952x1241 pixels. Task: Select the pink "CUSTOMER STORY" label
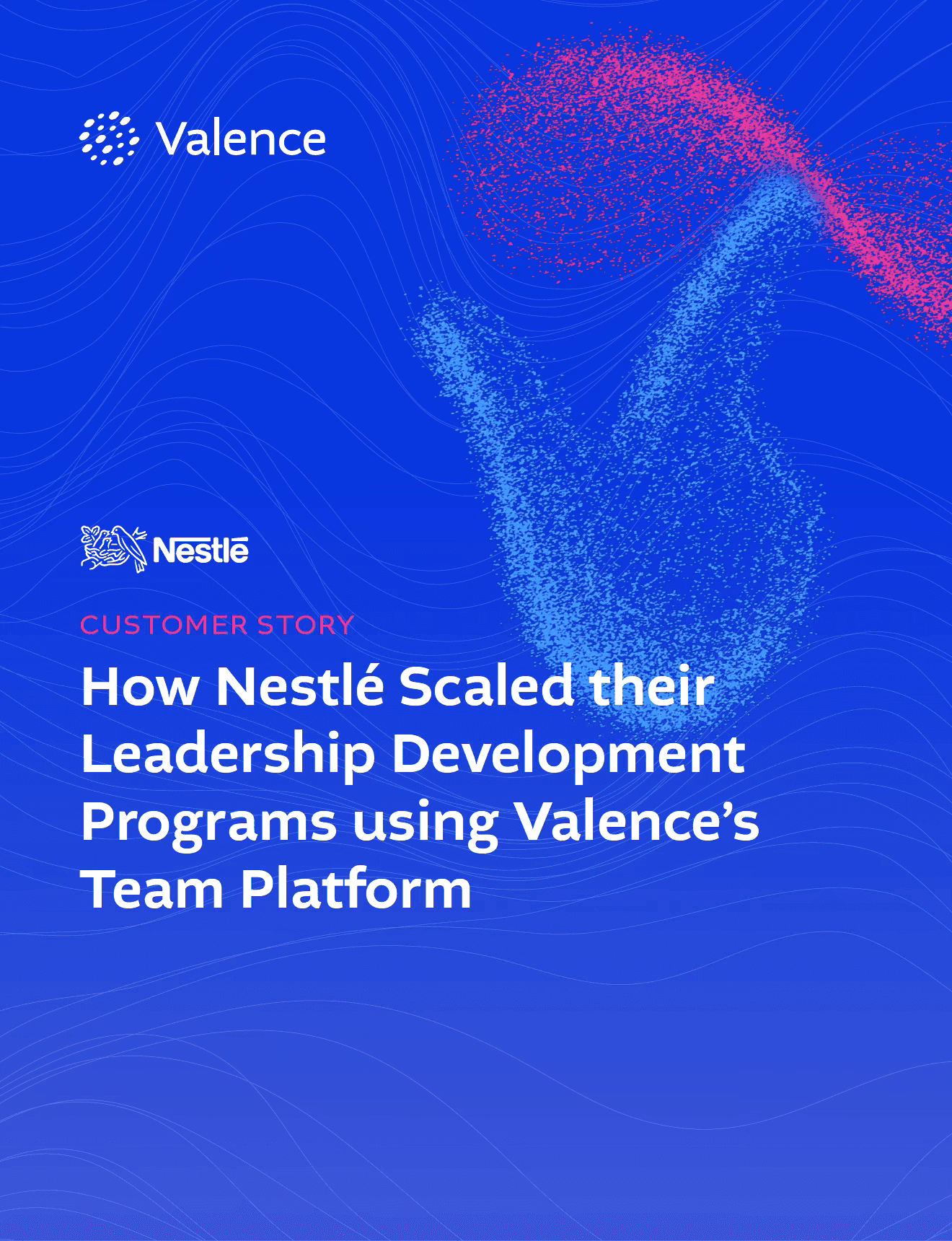(x=217, y=625)
